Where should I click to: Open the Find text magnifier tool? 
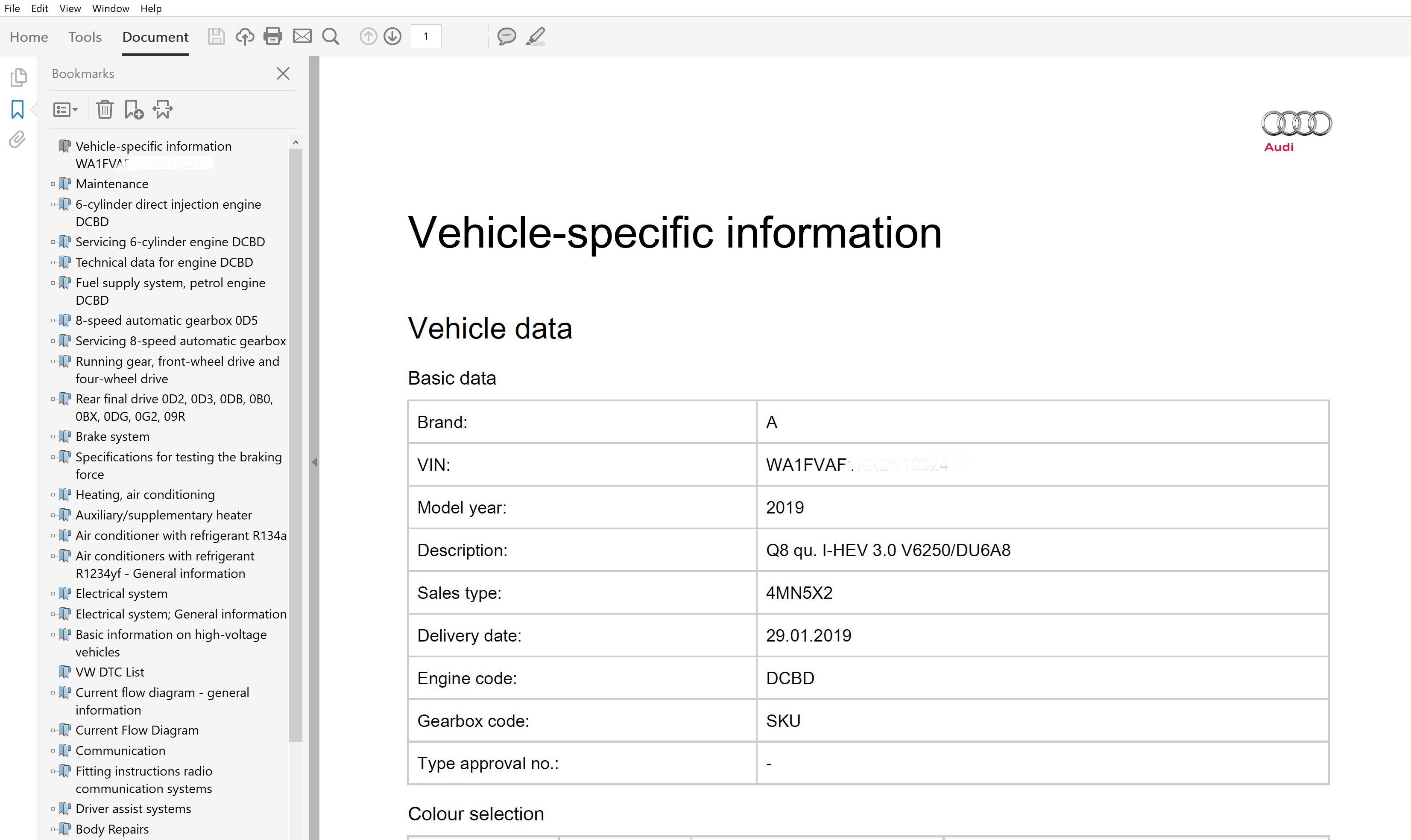coord(331,37)
